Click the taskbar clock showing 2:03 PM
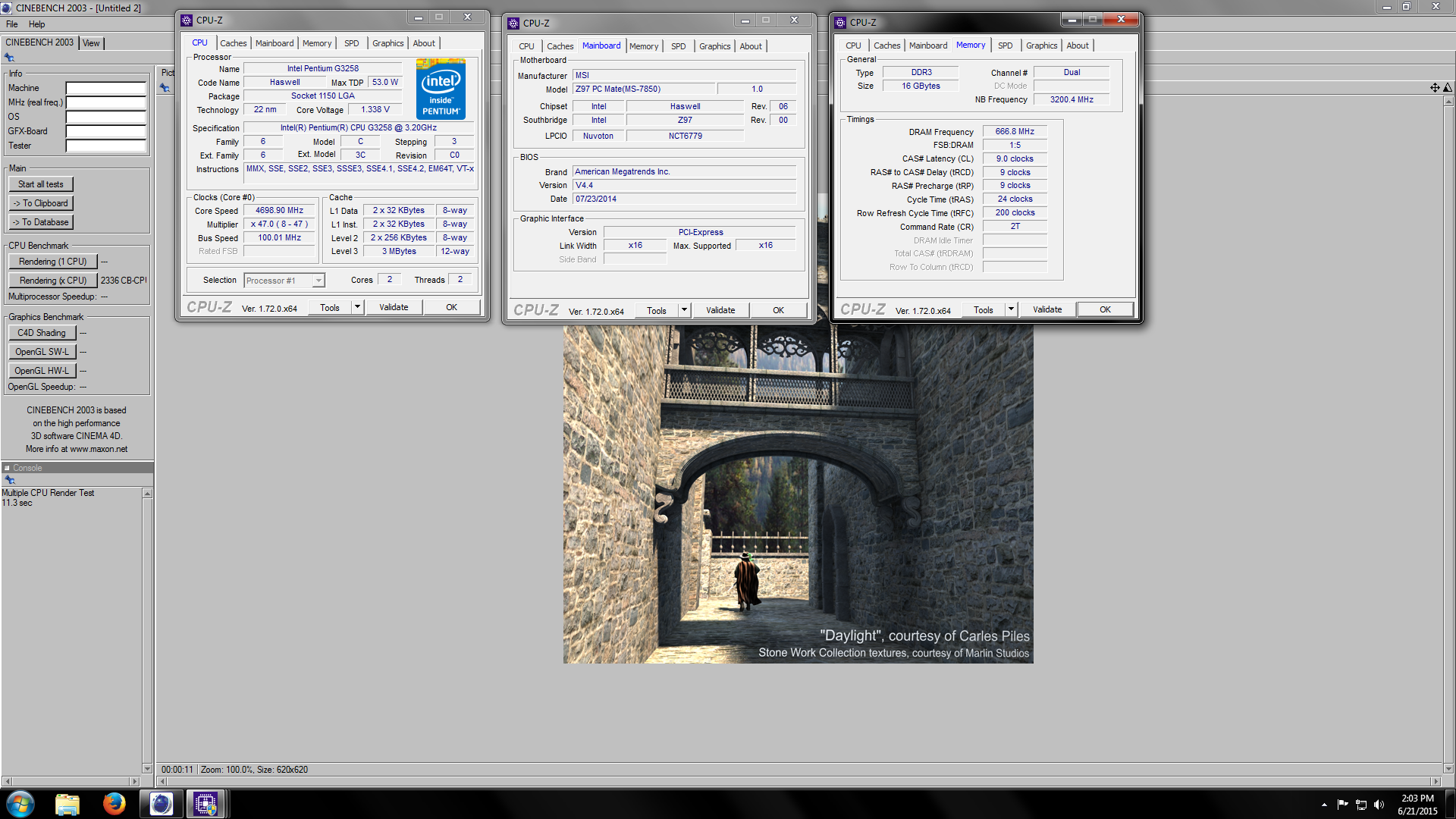Screen dimensions: 1456x819 click(x=1417, y=805)
